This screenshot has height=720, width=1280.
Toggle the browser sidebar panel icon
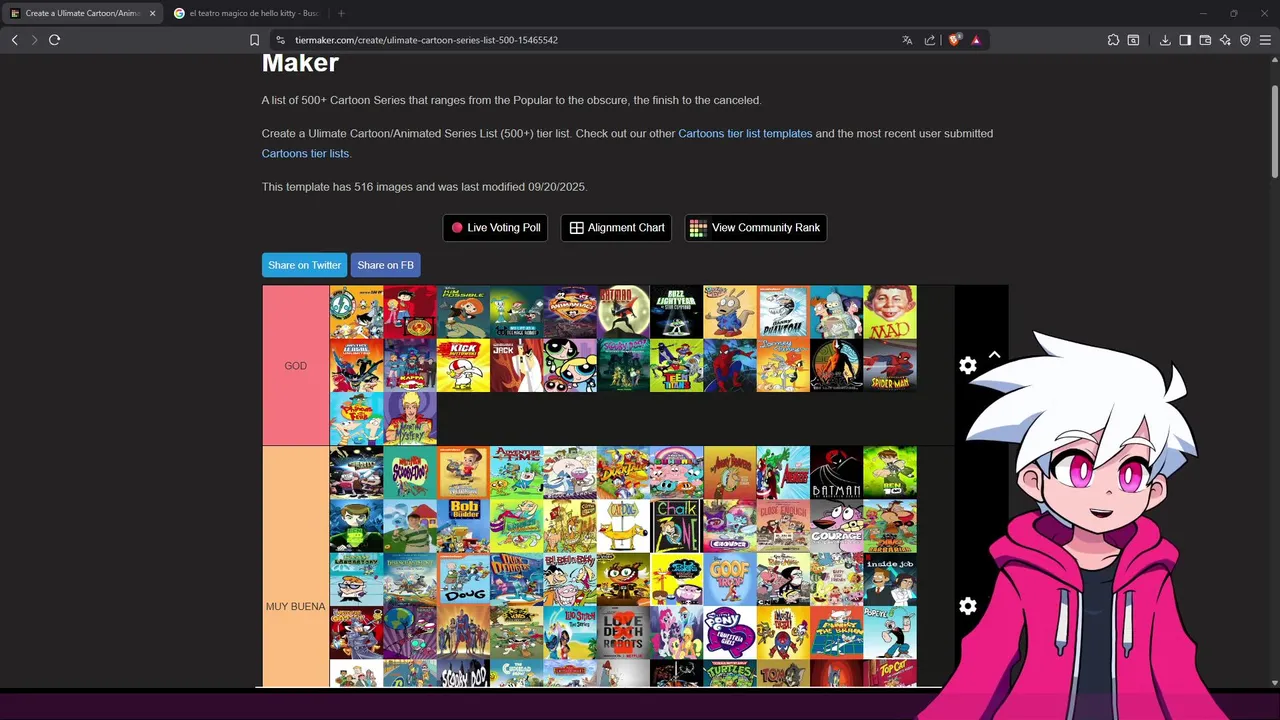point(1185,40)
